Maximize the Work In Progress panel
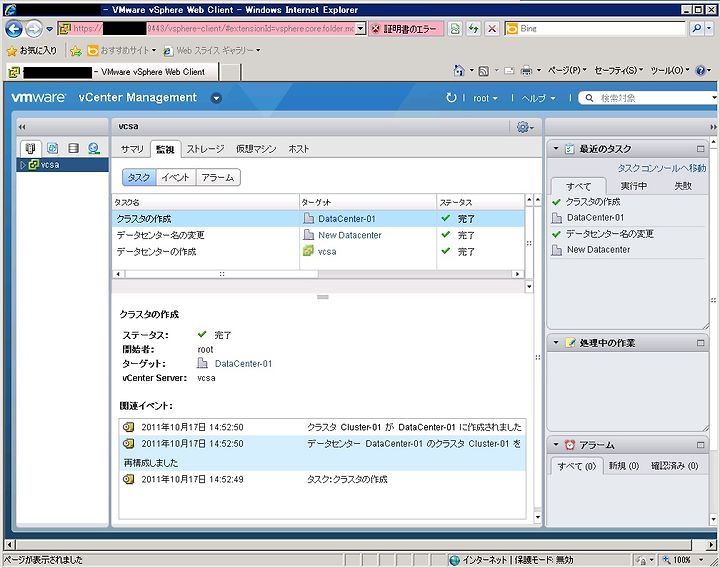 click(700, 343)
